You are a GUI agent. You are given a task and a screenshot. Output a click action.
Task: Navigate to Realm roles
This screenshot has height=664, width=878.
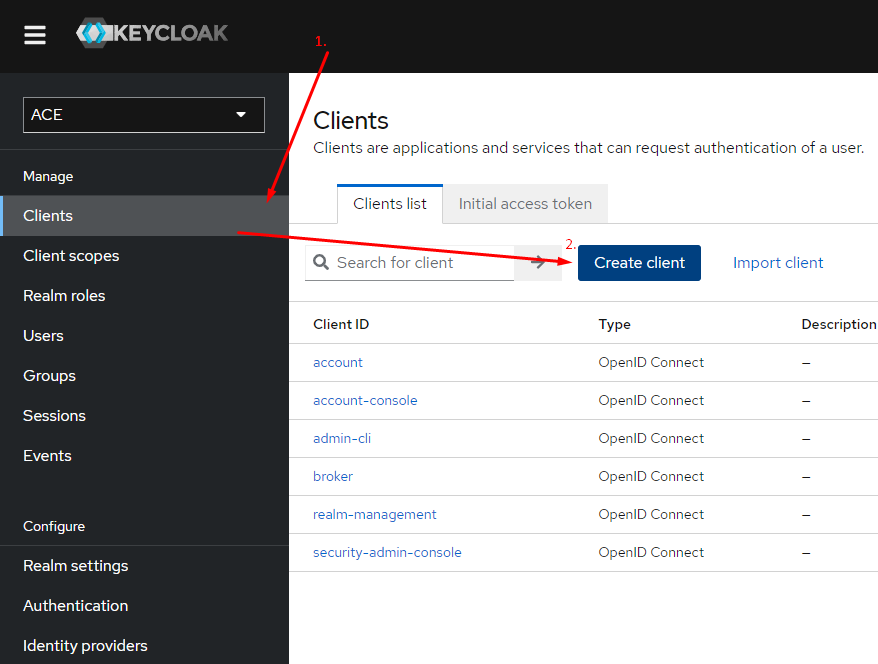[64, 295]
